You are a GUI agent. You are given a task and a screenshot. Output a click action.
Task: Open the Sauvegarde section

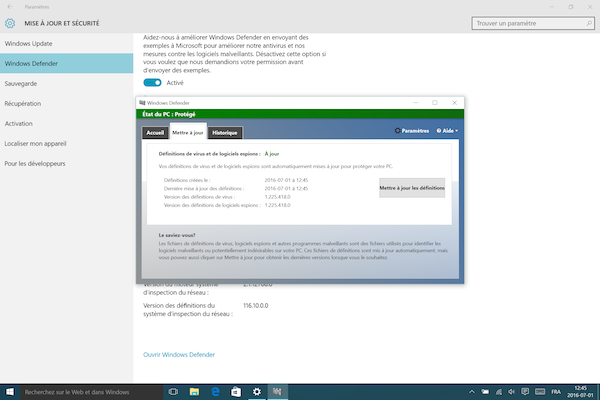(67, 83)
